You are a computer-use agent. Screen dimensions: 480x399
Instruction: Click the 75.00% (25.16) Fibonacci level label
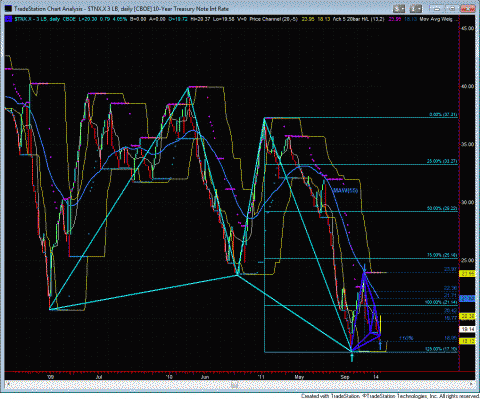pyautogui.click(x=442, y=255)
